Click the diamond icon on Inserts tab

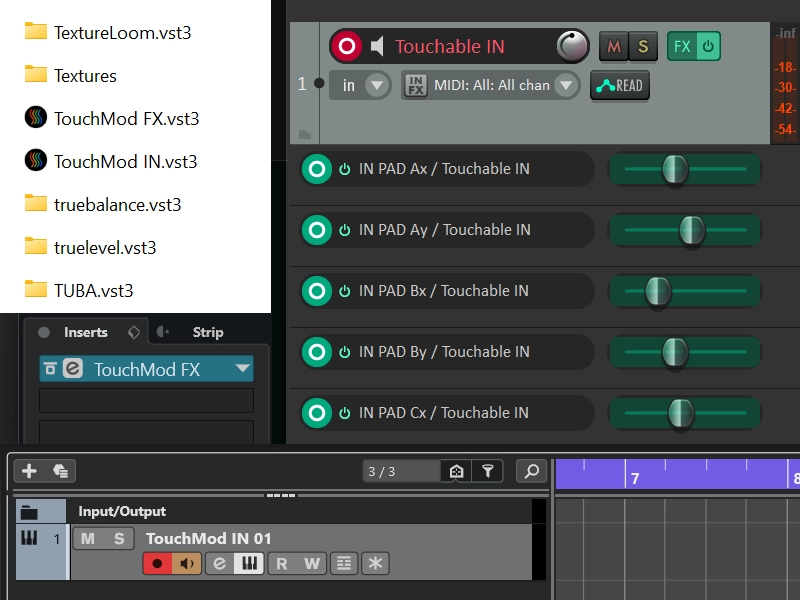click(x=134, y=333)
